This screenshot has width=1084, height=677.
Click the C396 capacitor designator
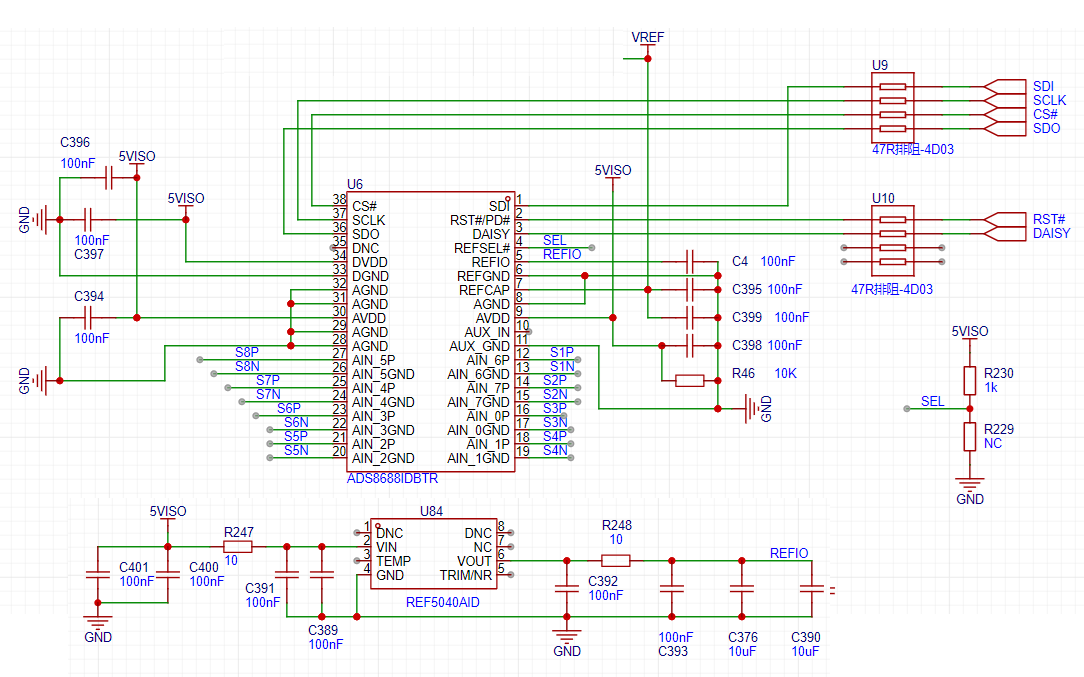pyautogui.click(x=75, y=142)
